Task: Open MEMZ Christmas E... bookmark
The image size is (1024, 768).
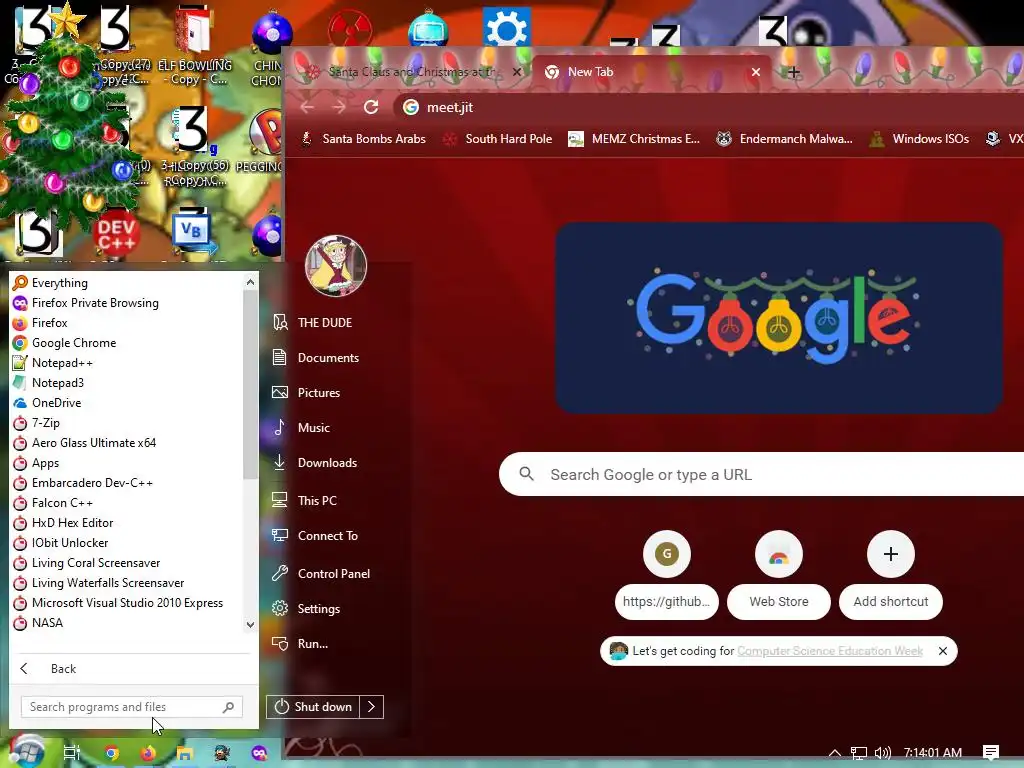Action: pyautogui.click(x=634, y=138)
